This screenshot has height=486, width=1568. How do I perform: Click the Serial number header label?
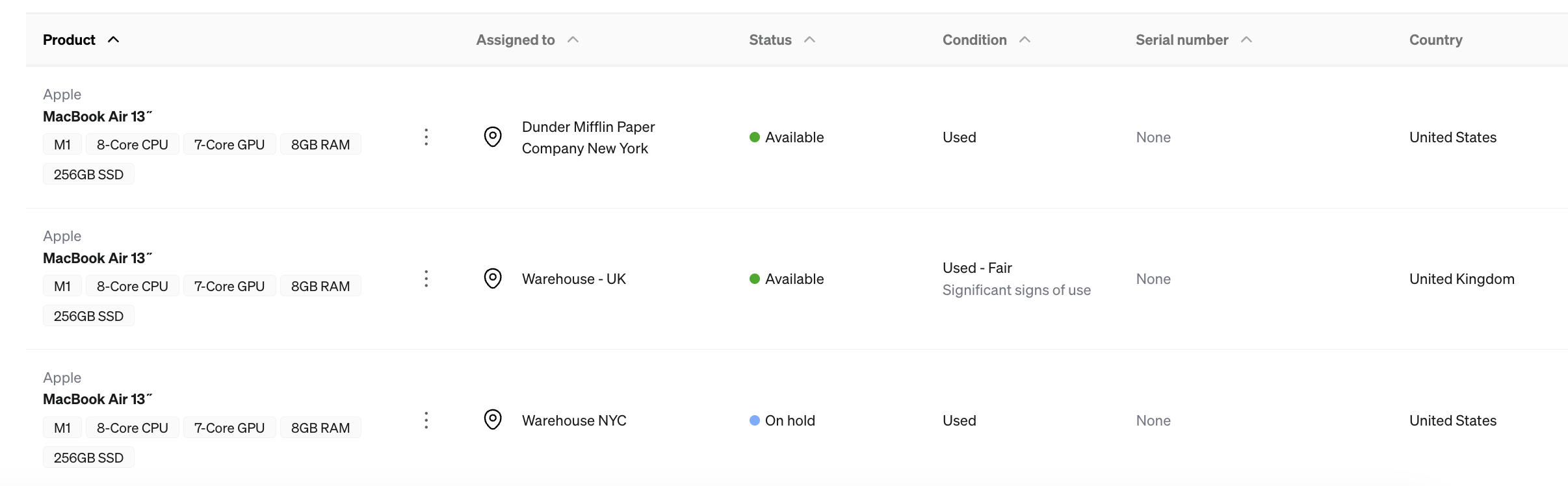click(1182, 40)
